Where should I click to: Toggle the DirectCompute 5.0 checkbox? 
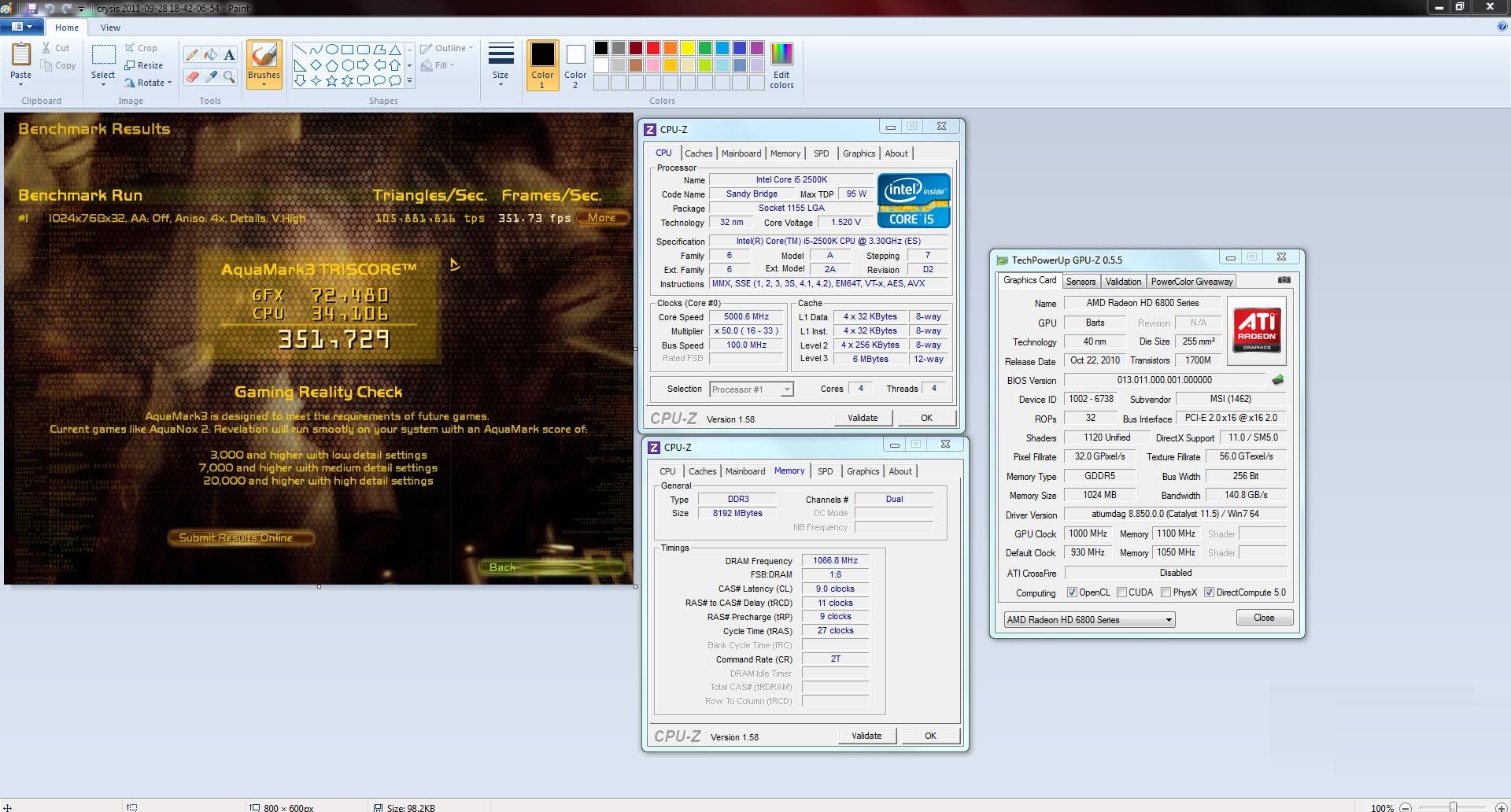1209,592
